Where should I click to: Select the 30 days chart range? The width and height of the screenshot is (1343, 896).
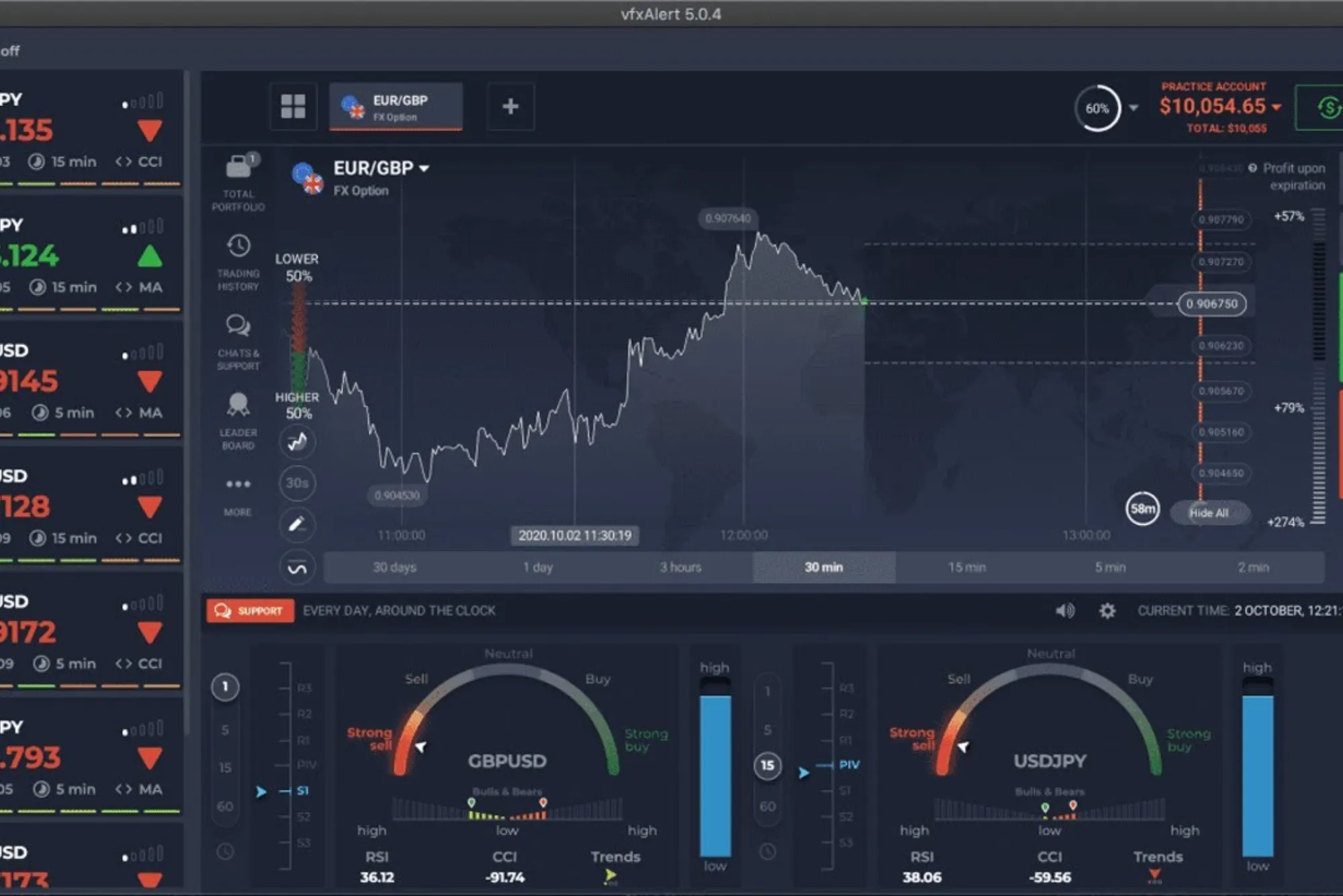click(395, 567)
